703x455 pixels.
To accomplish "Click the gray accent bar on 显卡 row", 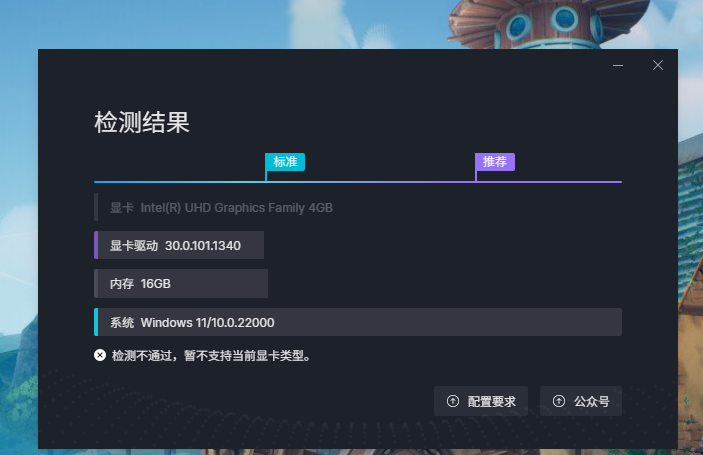I will point(96,208).
